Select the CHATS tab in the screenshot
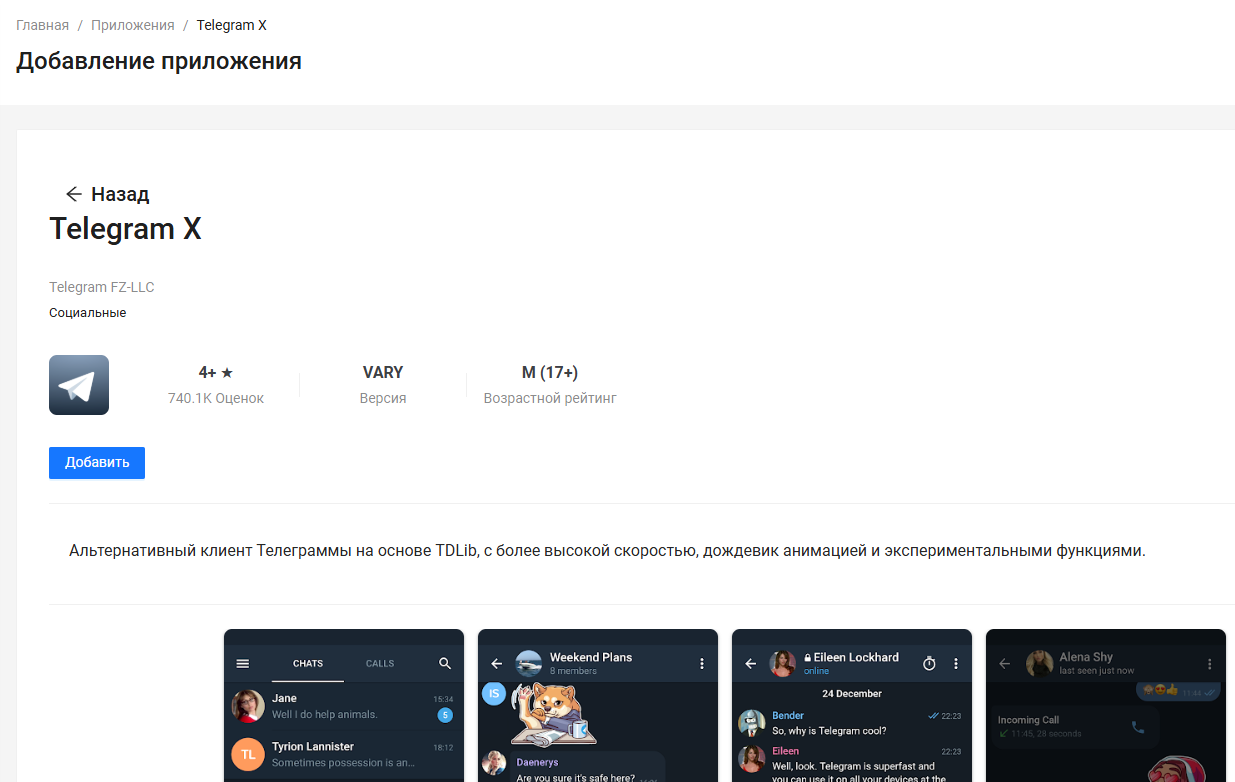The image size is (1235, 782). coord(308,663)
